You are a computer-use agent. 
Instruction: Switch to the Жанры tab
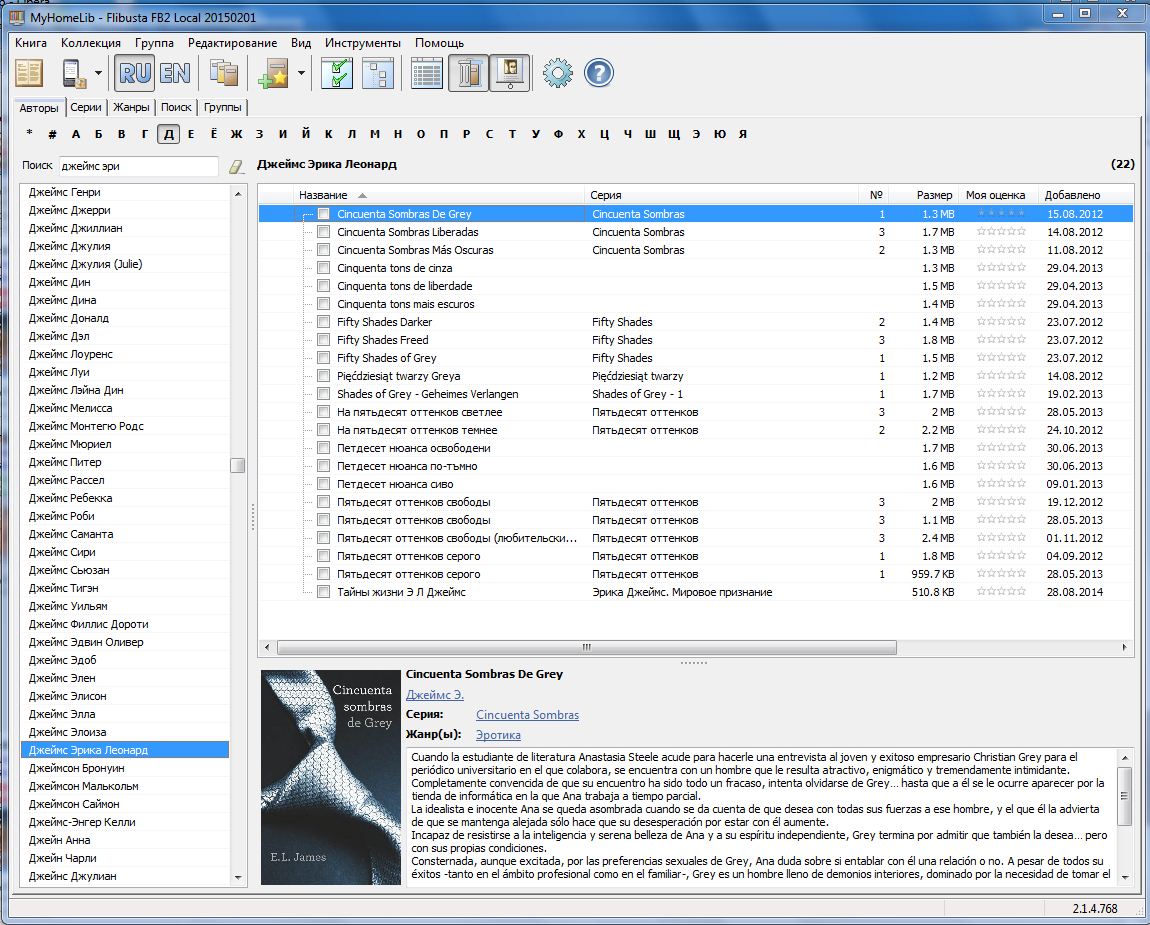[x=131, y=107]
